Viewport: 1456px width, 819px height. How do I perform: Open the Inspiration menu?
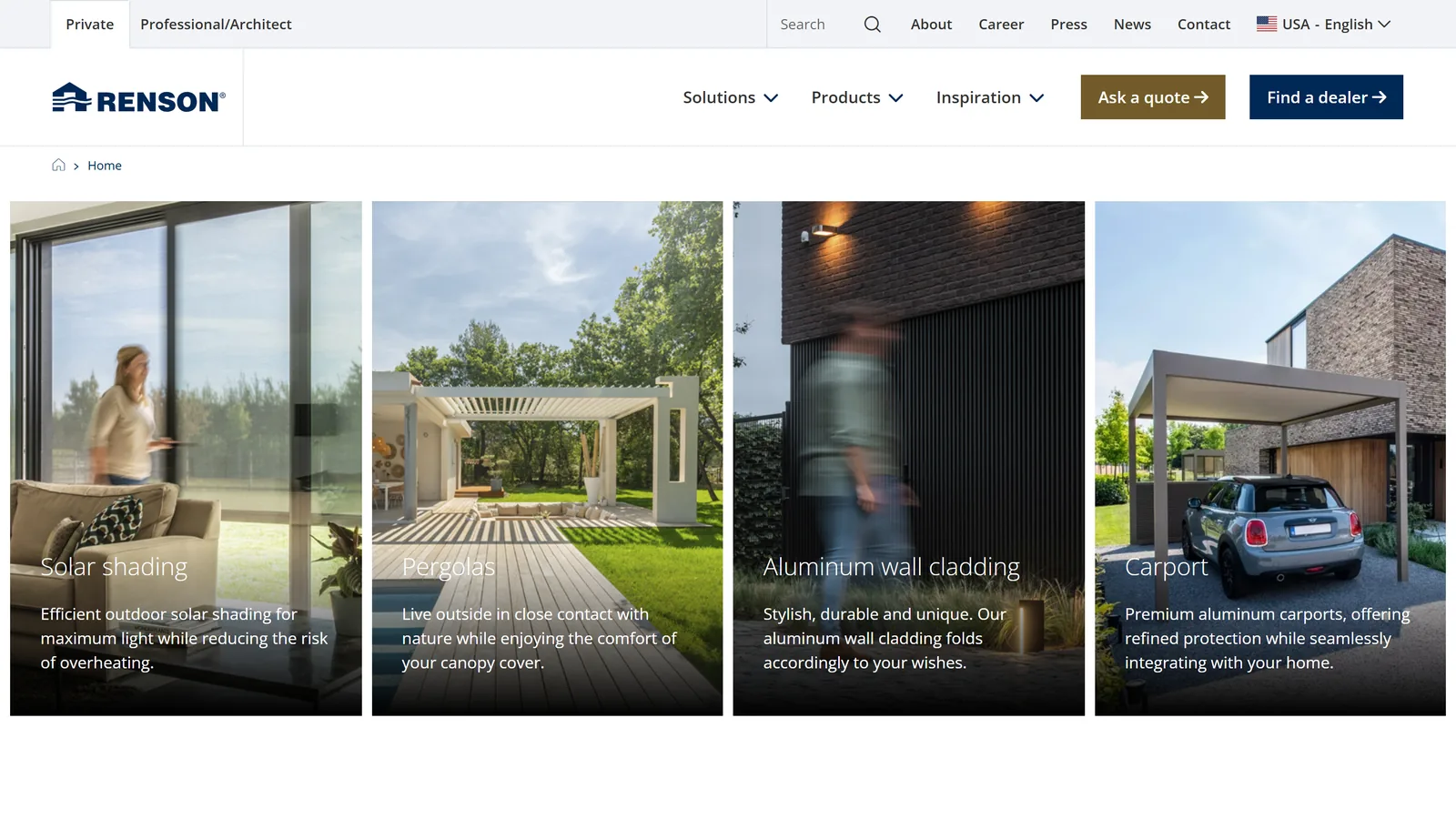tap(990, 97)
